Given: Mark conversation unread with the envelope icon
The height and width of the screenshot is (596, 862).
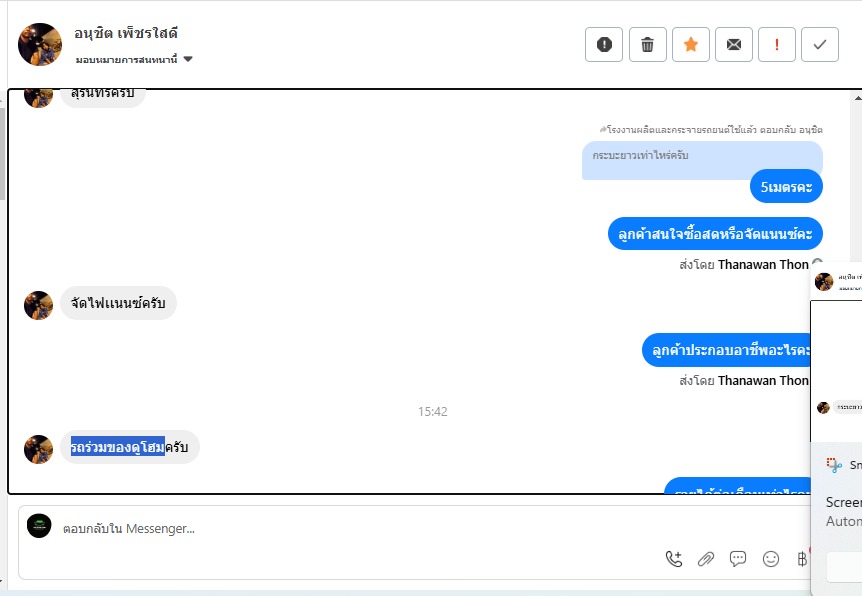Looking at the screenshot, I should click(733, 45).
